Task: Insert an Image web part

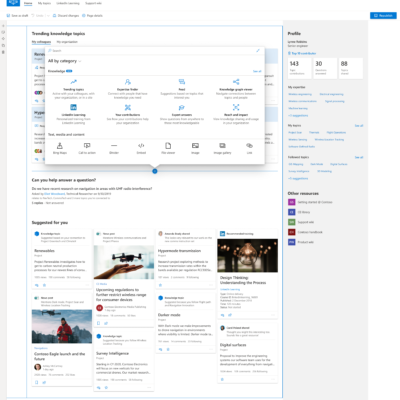Action: click(195, 148)
